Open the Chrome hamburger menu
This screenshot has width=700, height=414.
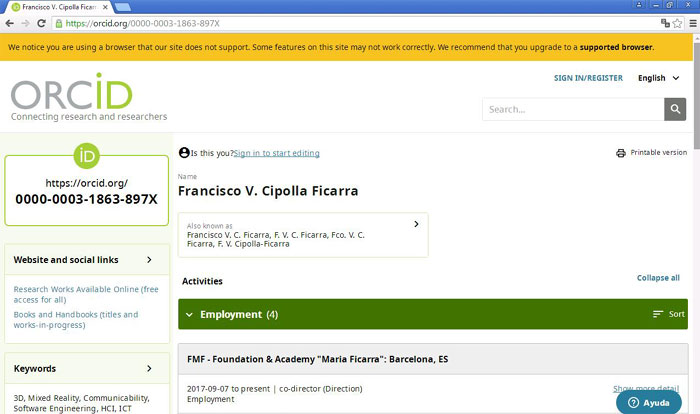(693, 23)
